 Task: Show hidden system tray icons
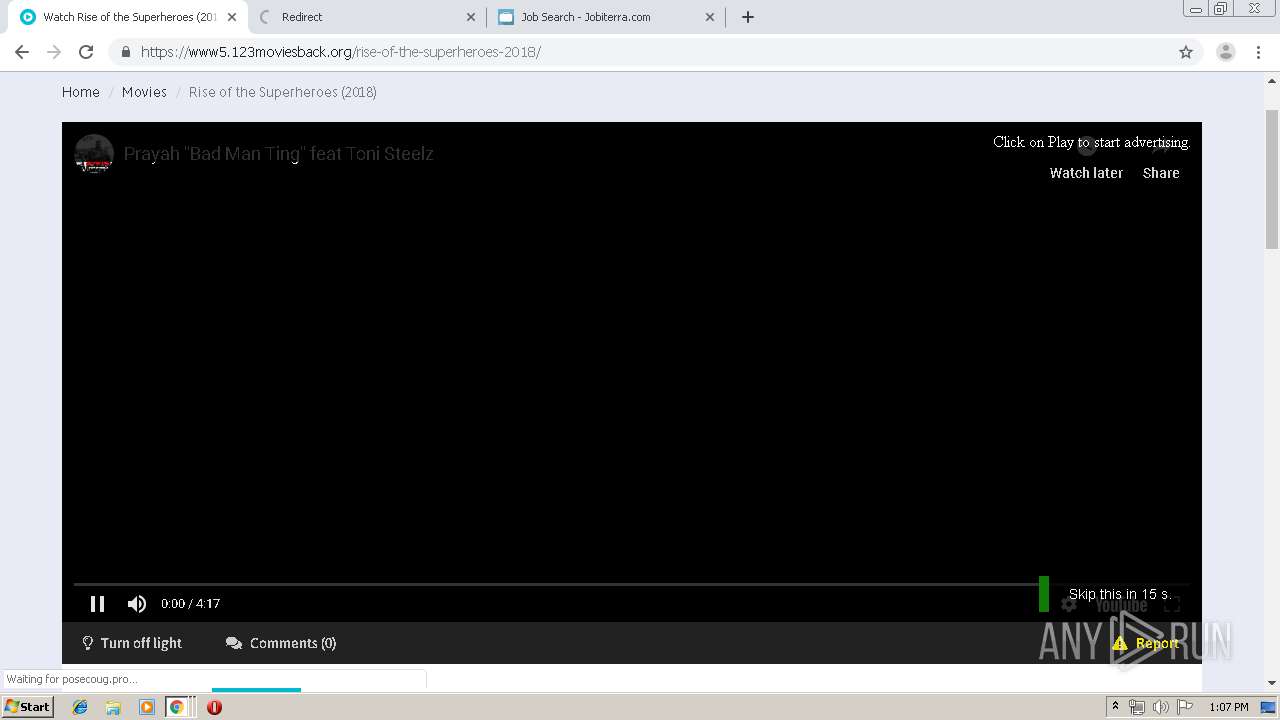pos(1115,707)
